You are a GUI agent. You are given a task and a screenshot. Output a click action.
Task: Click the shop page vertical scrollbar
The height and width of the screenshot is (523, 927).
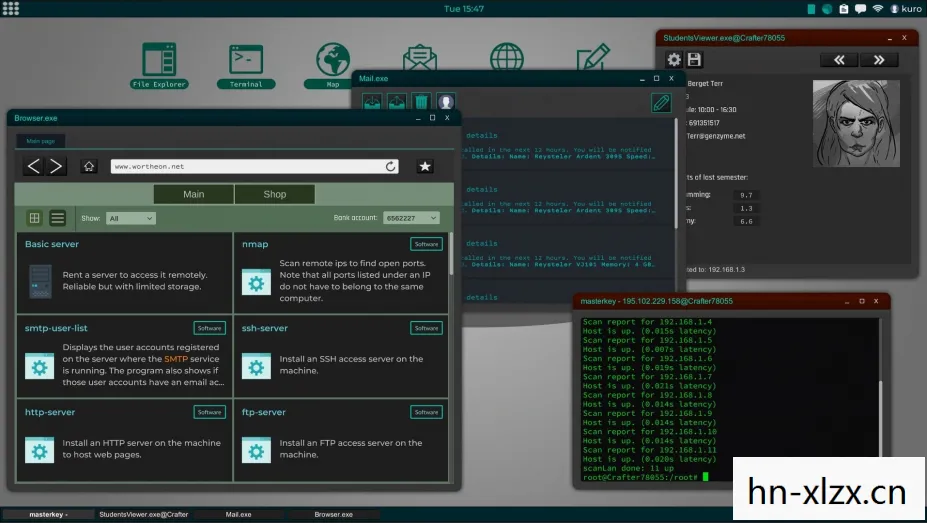[451, 254]
